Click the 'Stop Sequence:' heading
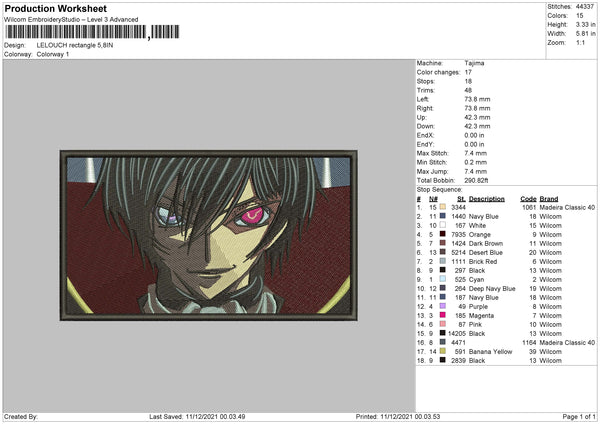 pyautogui.click(x=439, y=189)
